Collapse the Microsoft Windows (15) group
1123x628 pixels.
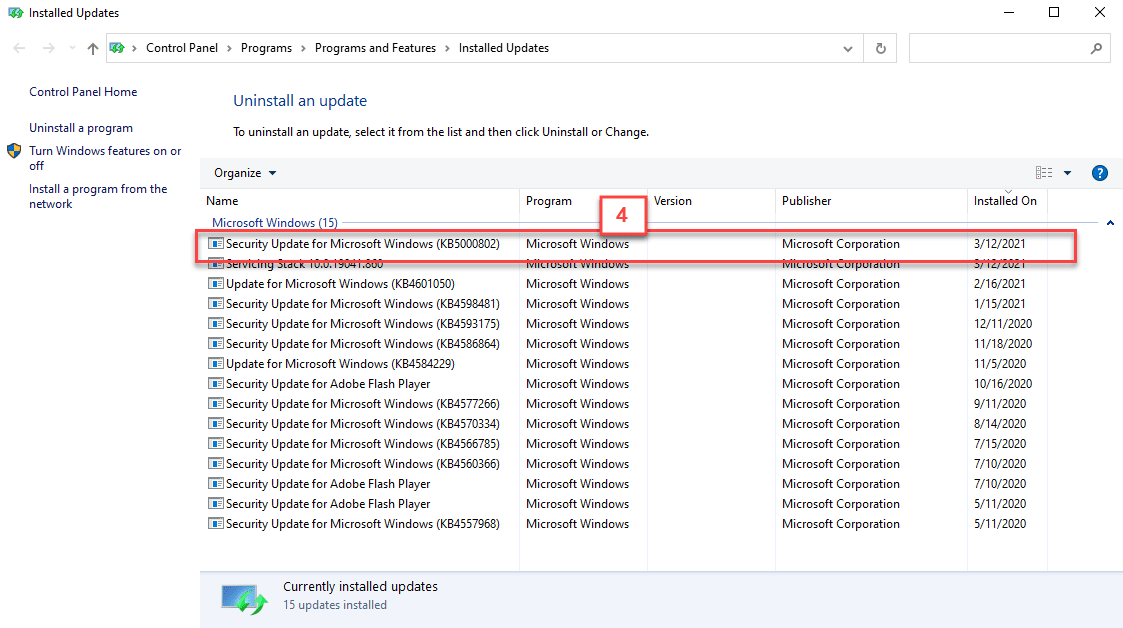pos(1110,223)
